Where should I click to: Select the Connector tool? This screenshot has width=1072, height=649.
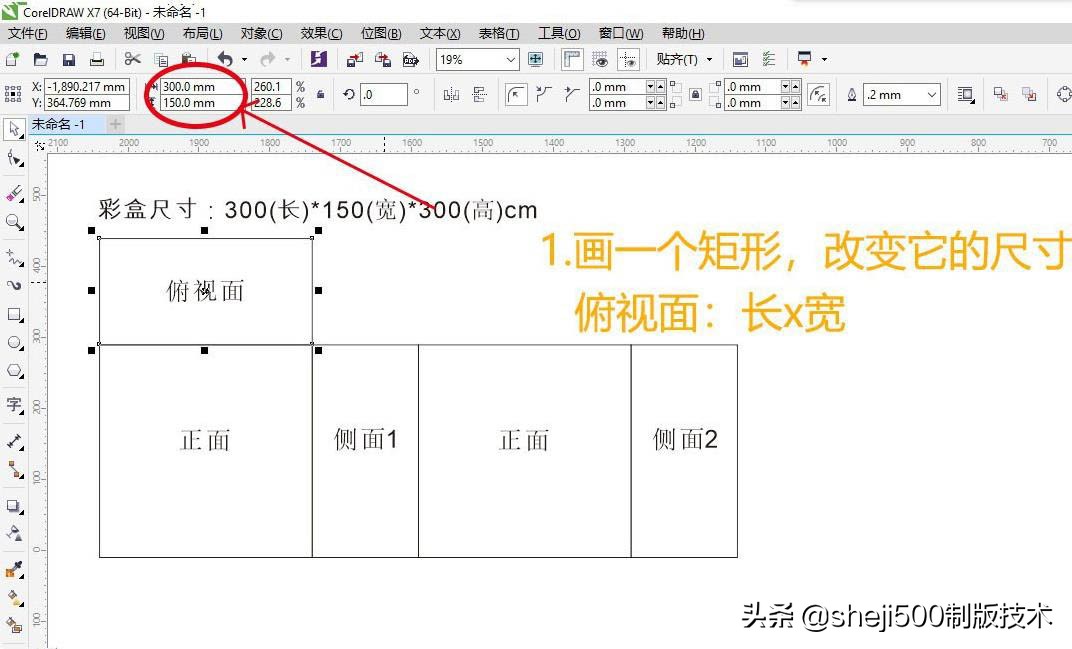pos(14,469)
